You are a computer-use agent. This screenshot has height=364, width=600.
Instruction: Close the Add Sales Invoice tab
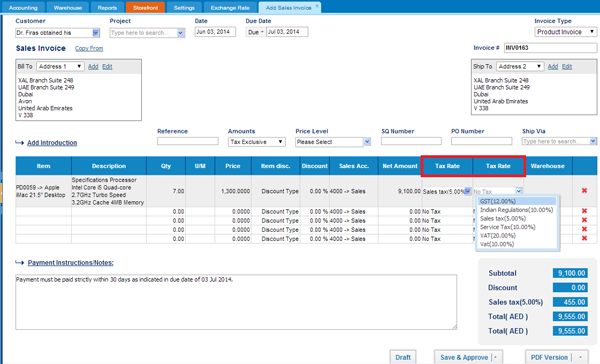click(317, 6)
